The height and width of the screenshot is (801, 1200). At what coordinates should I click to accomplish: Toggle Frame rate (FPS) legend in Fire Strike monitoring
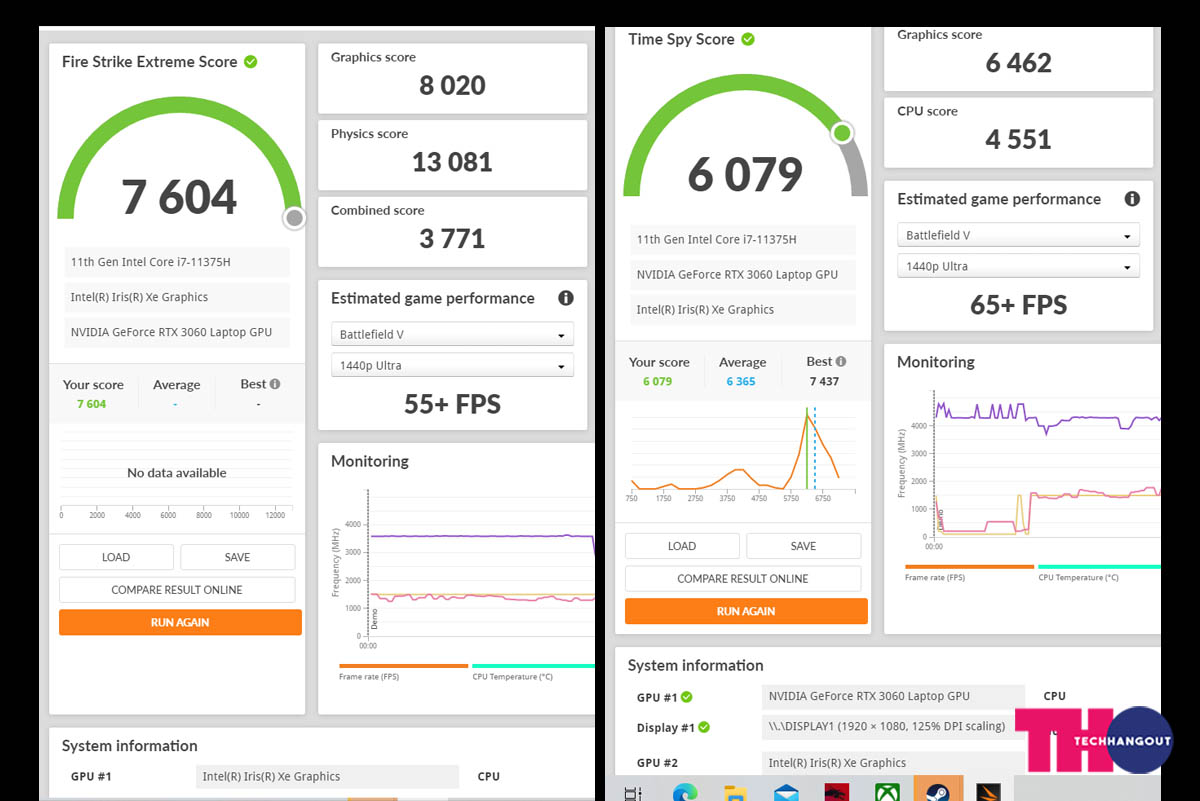[x=404, y=672]
